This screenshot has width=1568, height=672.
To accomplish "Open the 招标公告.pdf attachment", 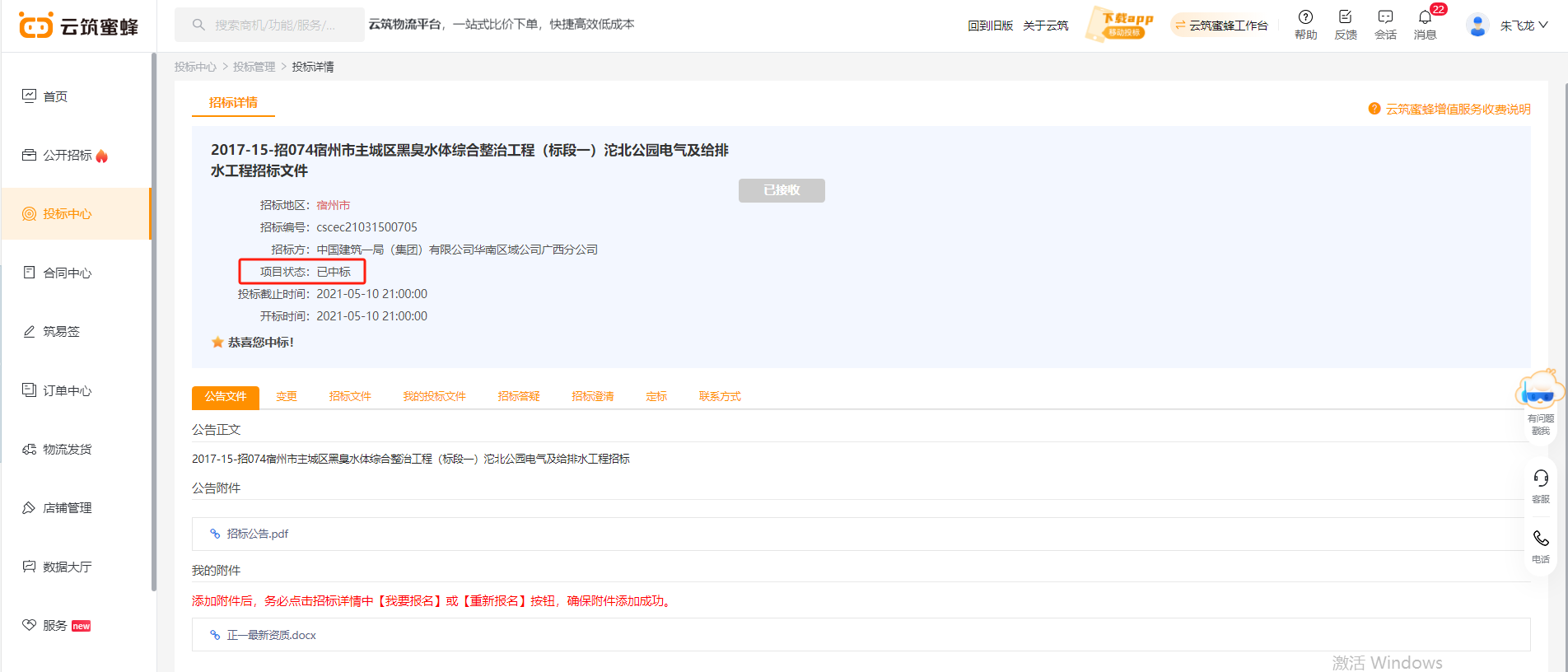I will click(257, 534).
